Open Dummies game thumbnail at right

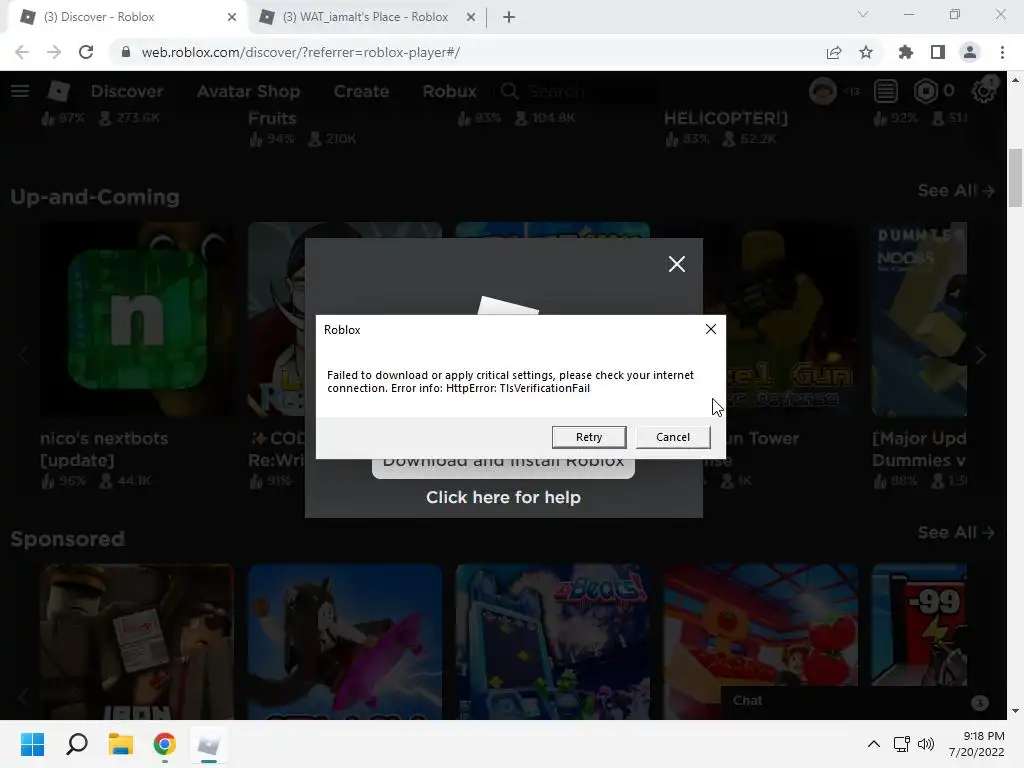[x=920, y=319]
